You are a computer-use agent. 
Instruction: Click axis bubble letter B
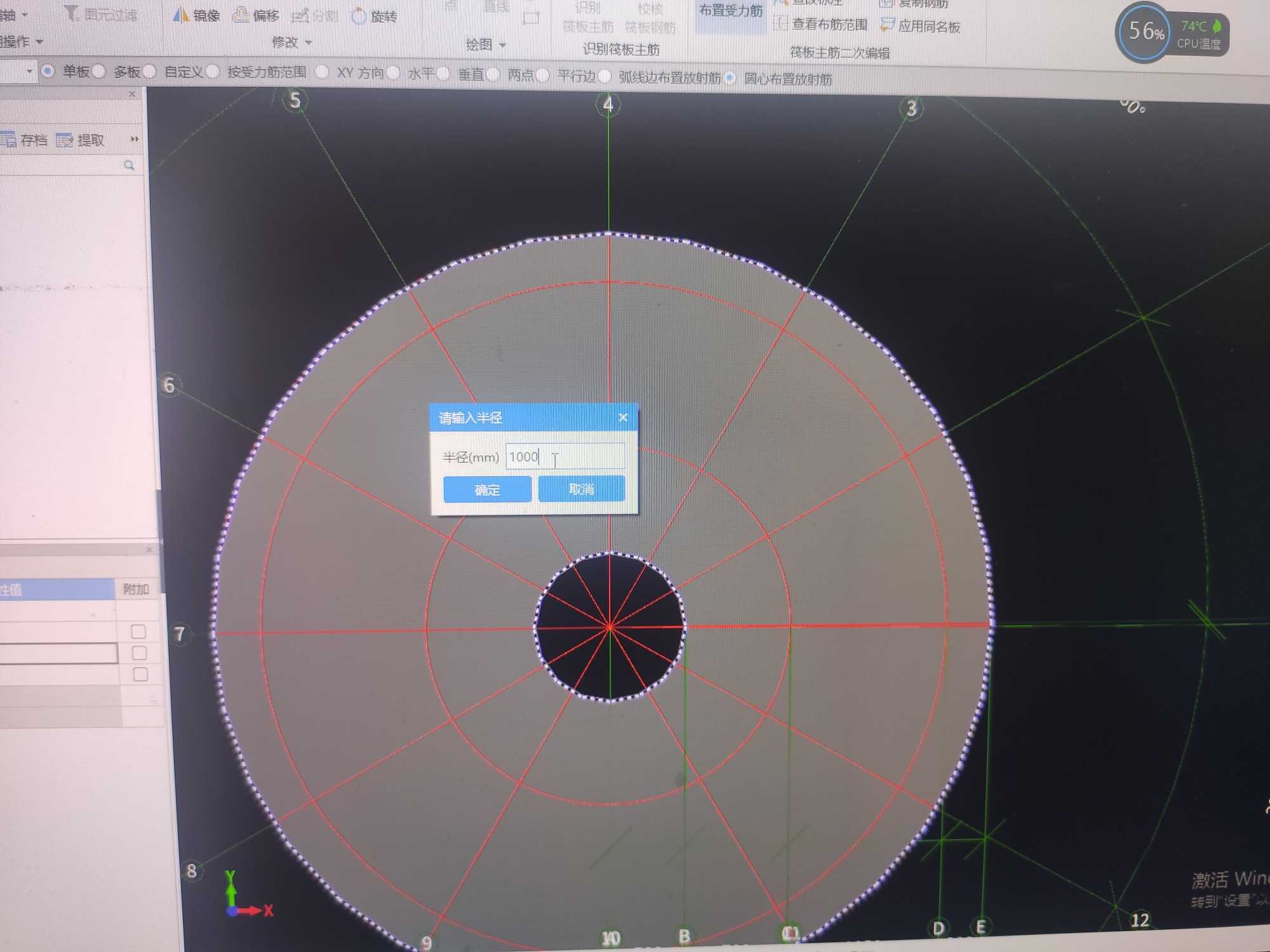[684, 936]
